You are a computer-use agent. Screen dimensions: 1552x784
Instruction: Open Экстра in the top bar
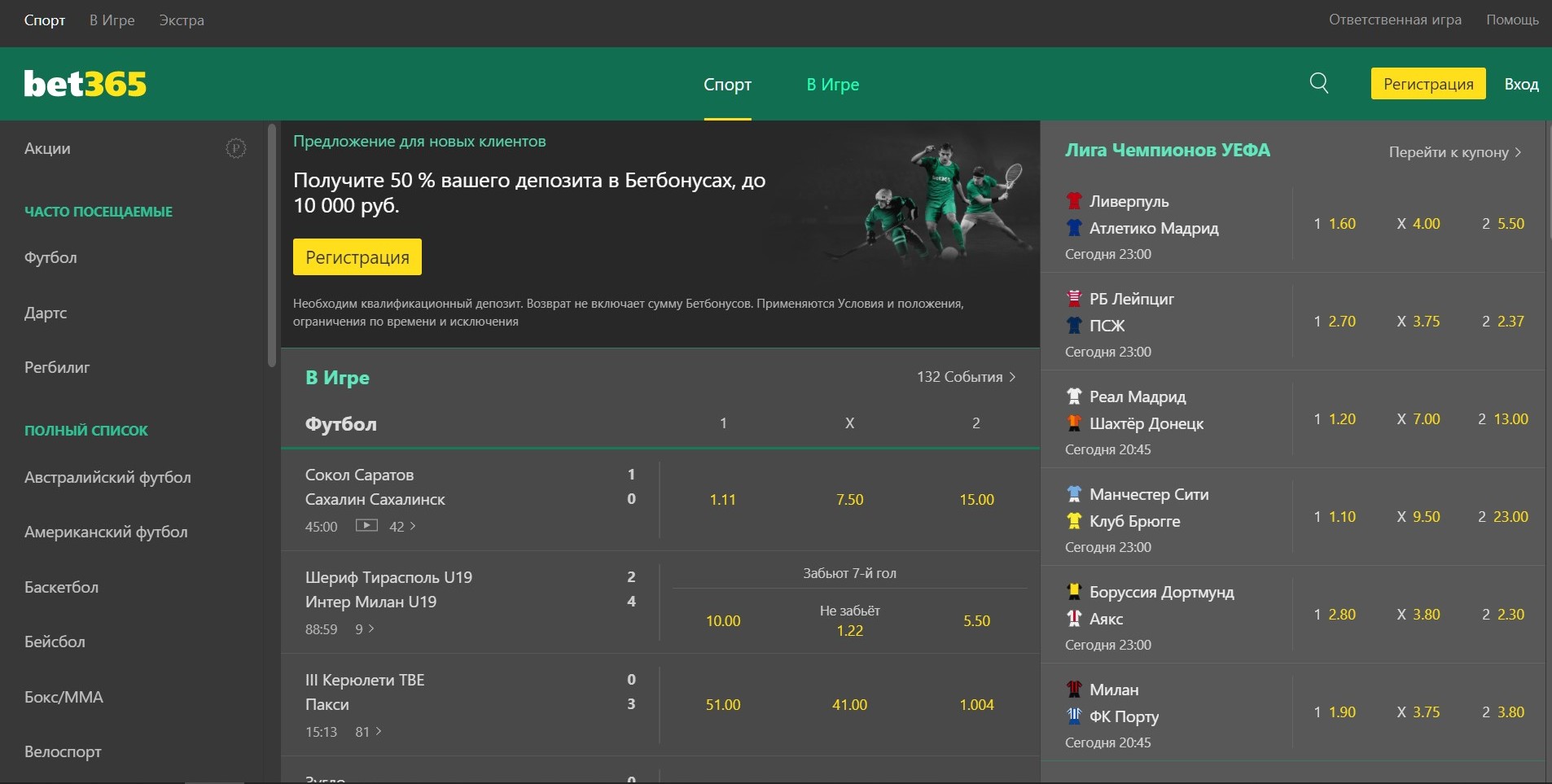(182, 20)
